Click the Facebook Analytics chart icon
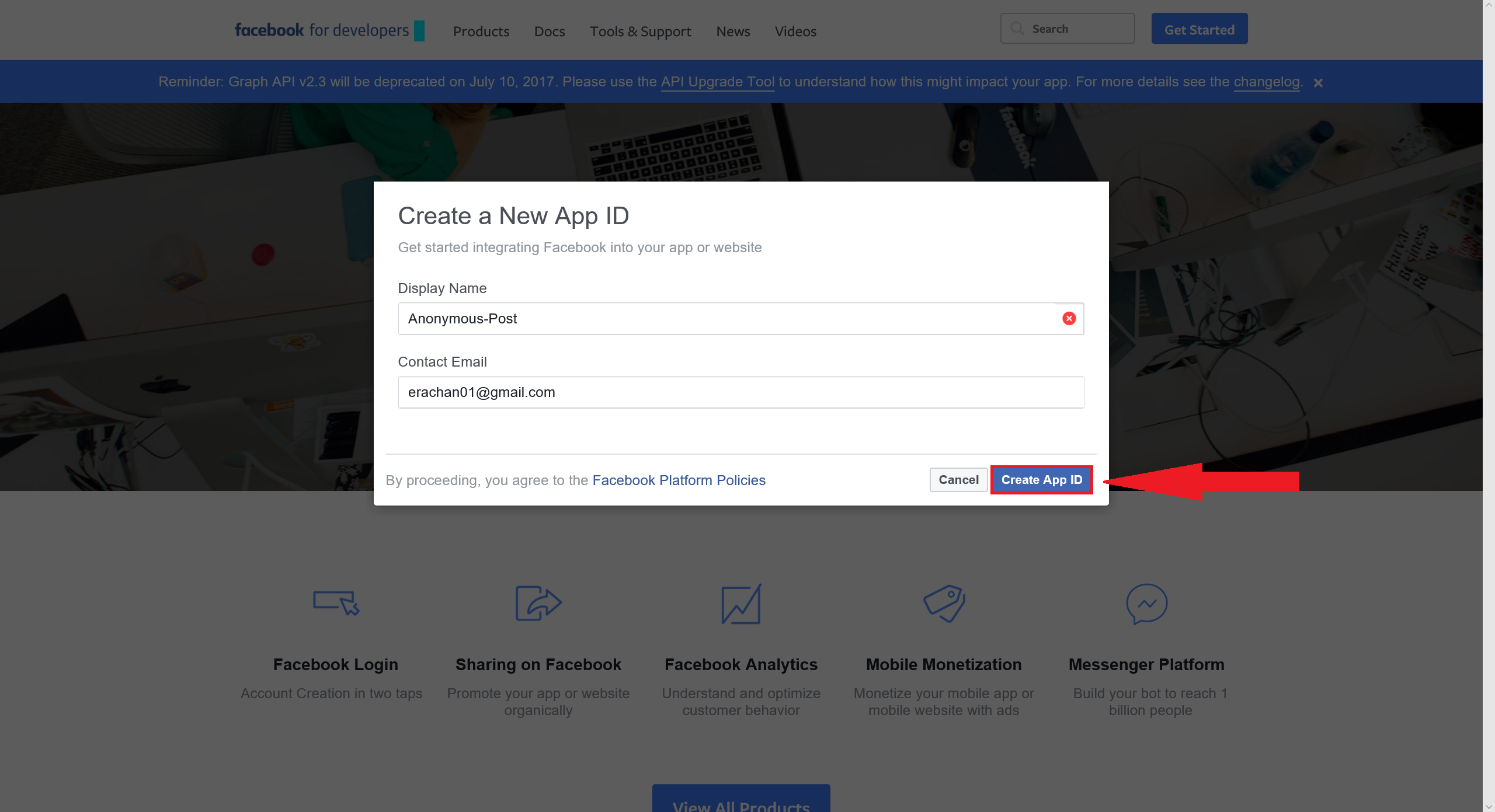This screenshot has height=812, width=1495. pos(740,604)
